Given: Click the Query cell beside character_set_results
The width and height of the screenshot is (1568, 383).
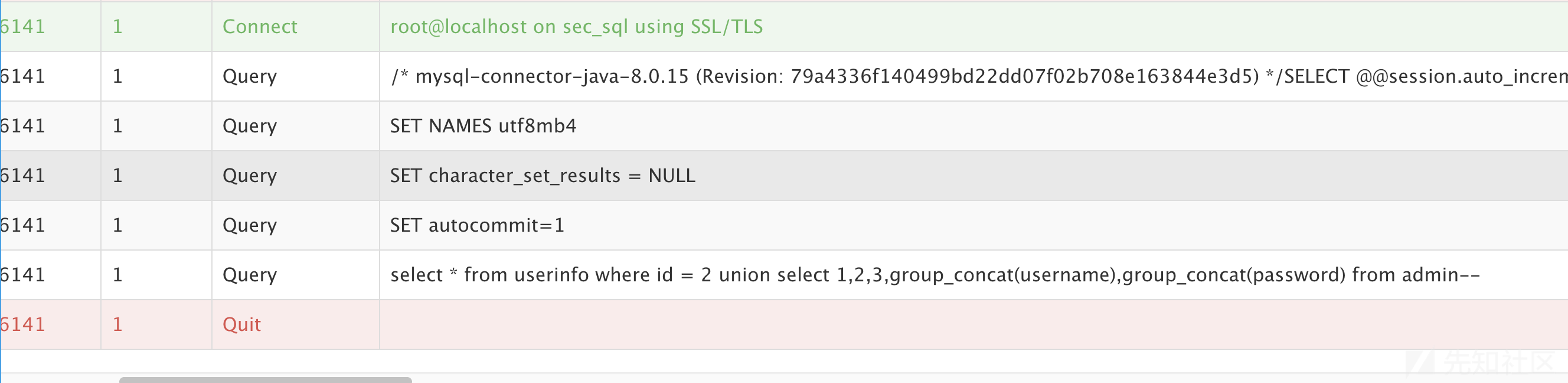Looking at the screenshot, I should [295, 176].
